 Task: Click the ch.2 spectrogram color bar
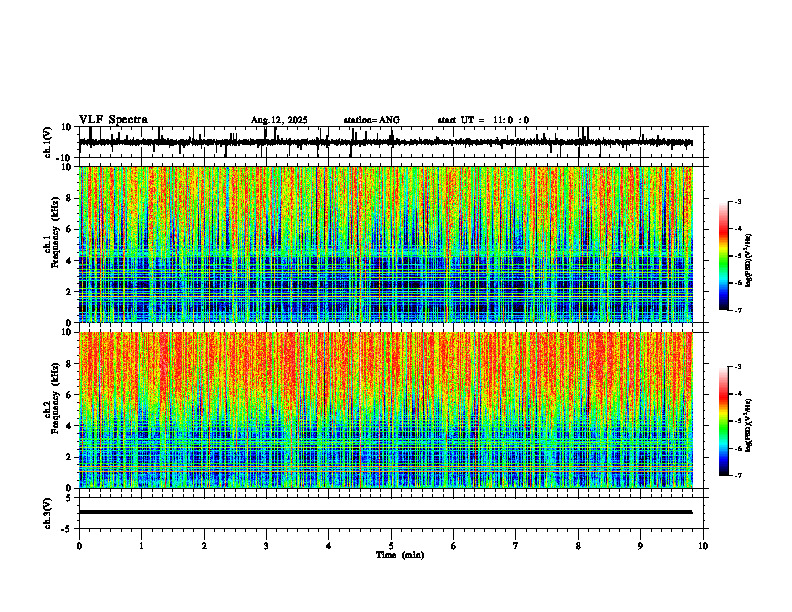coord(724,421)
